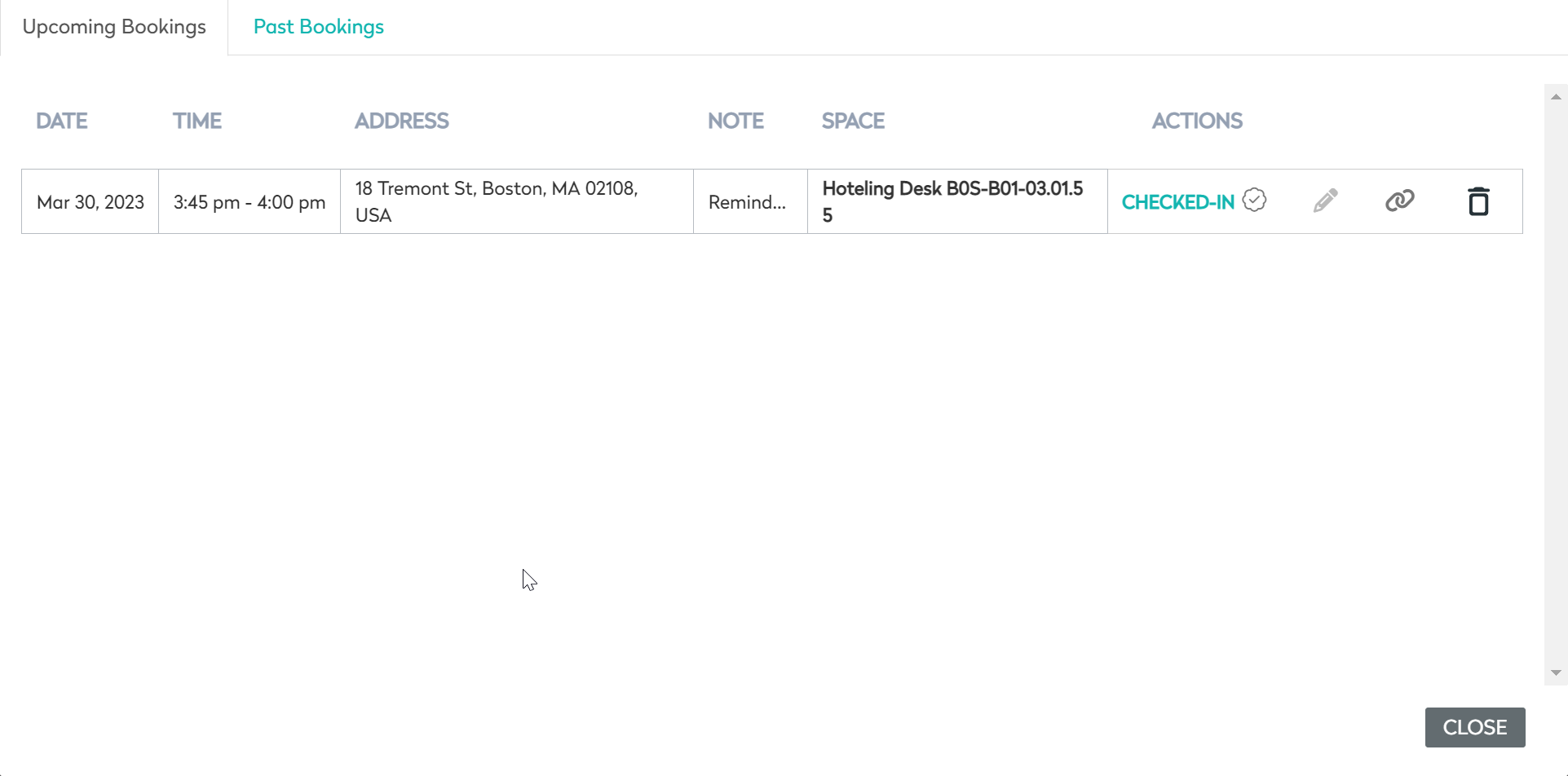Click the edit pencil icon for the booking
Image resolution: width=1568 pixels, height=776 pixels.
1326,201
